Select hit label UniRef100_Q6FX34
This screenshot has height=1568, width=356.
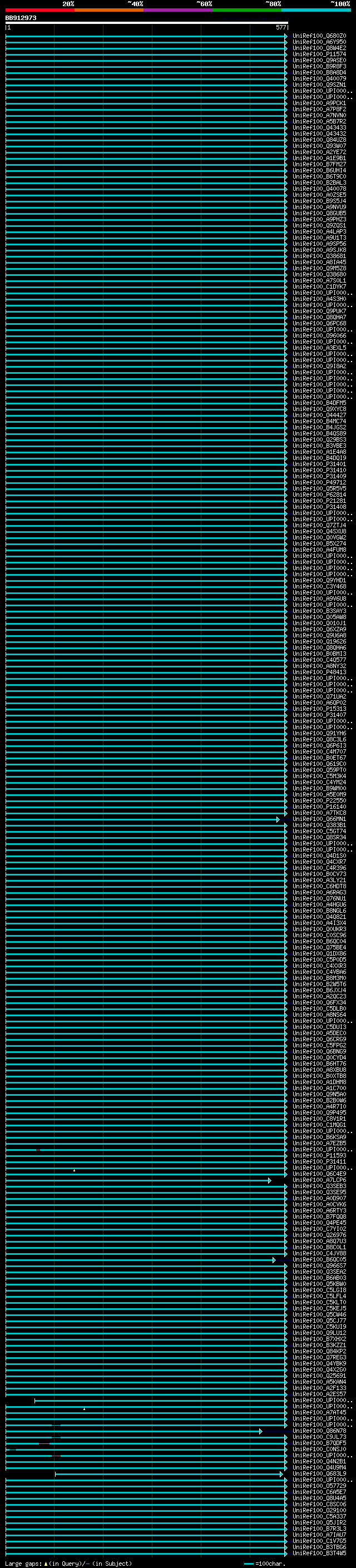[x=319, y=1002]
